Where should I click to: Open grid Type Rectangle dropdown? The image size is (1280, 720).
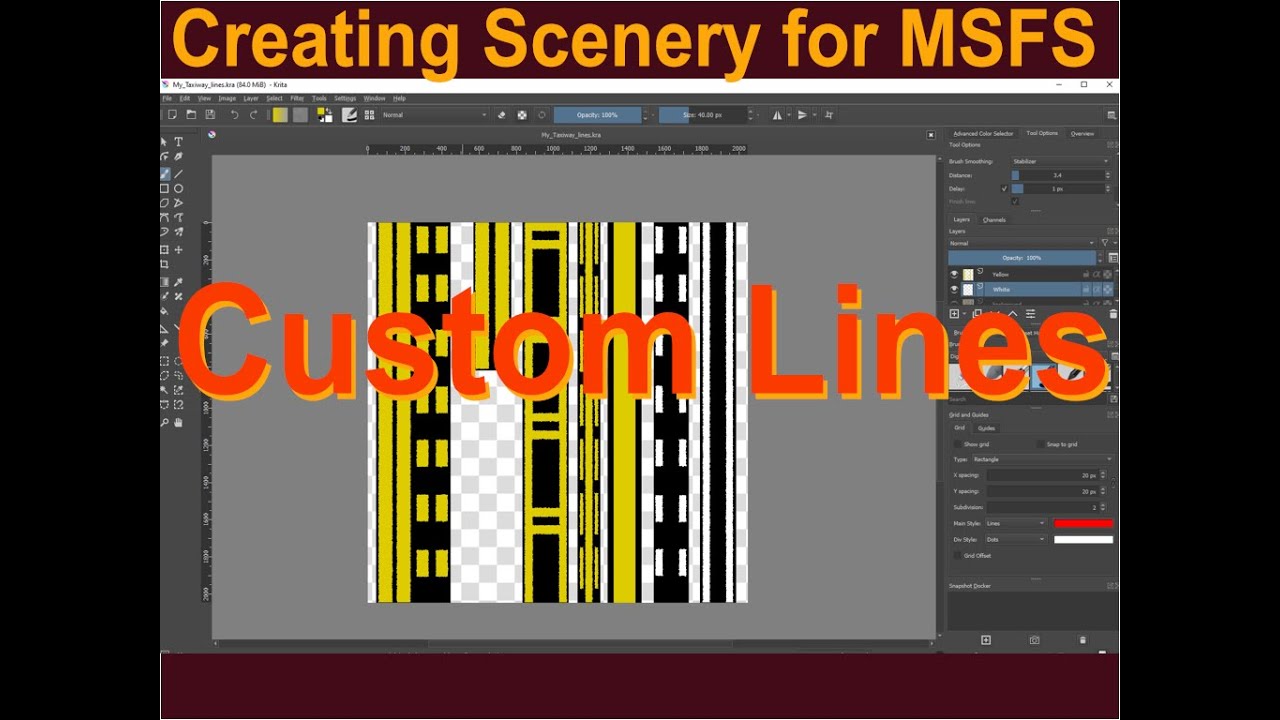click(1041, 459)
